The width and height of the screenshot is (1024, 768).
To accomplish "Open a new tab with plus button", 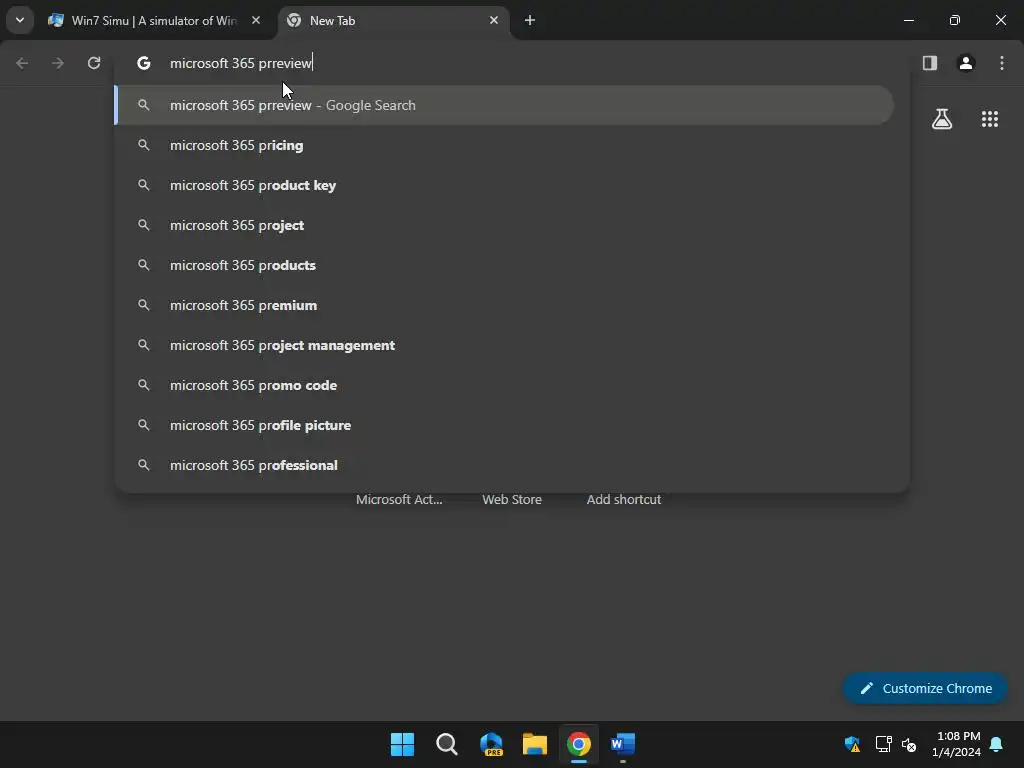I will (x=530, y=20).
